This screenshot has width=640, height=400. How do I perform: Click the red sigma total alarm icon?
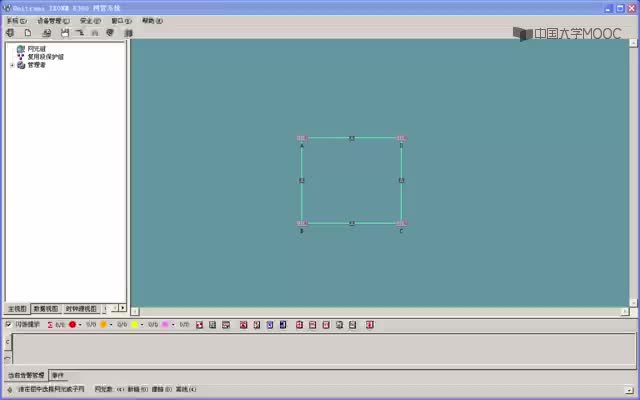[50, 325]
